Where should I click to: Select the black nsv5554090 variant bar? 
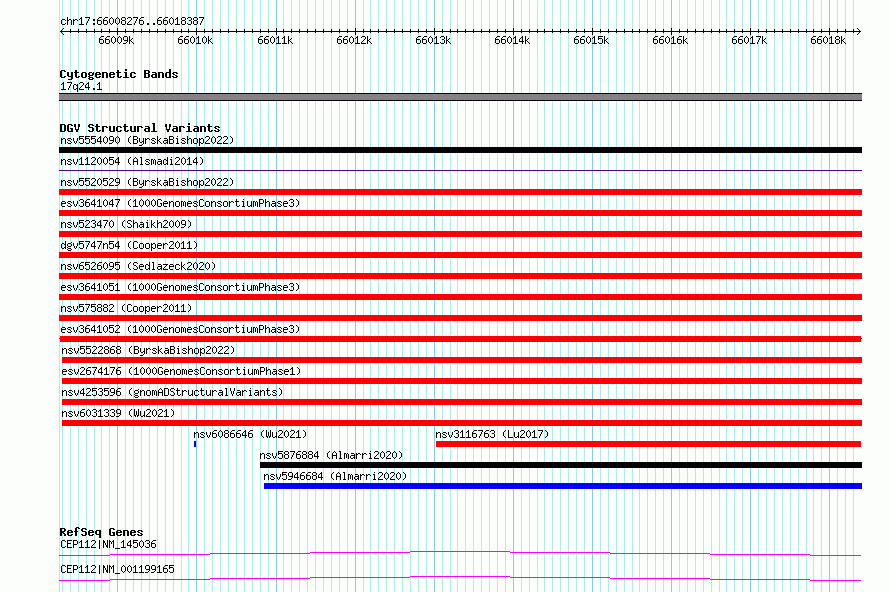tap(460, 150)
